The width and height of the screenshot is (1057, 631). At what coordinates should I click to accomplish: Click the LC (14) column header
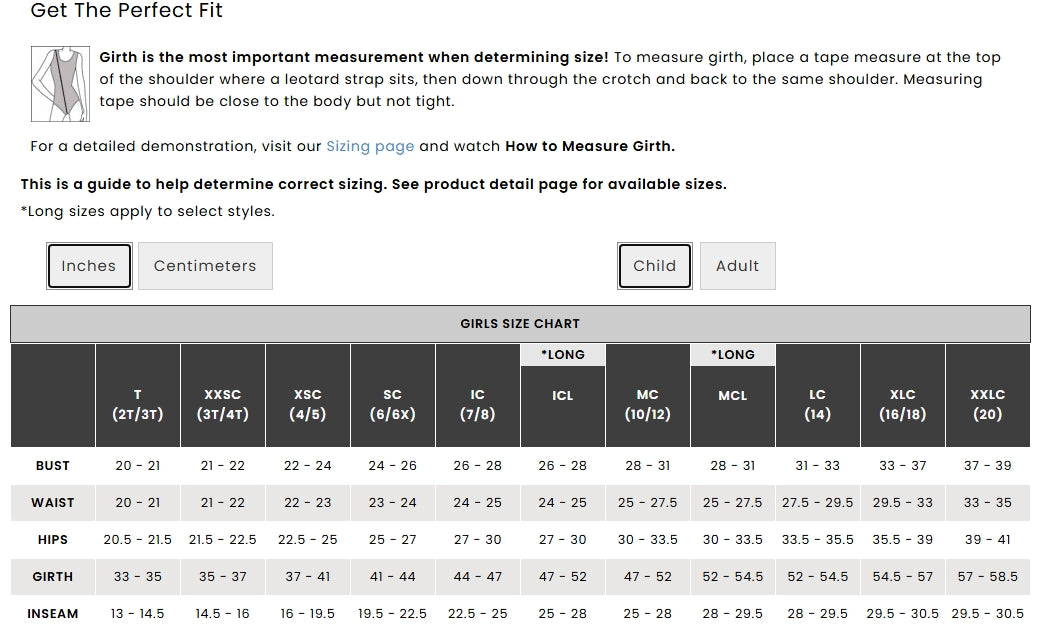818,396
